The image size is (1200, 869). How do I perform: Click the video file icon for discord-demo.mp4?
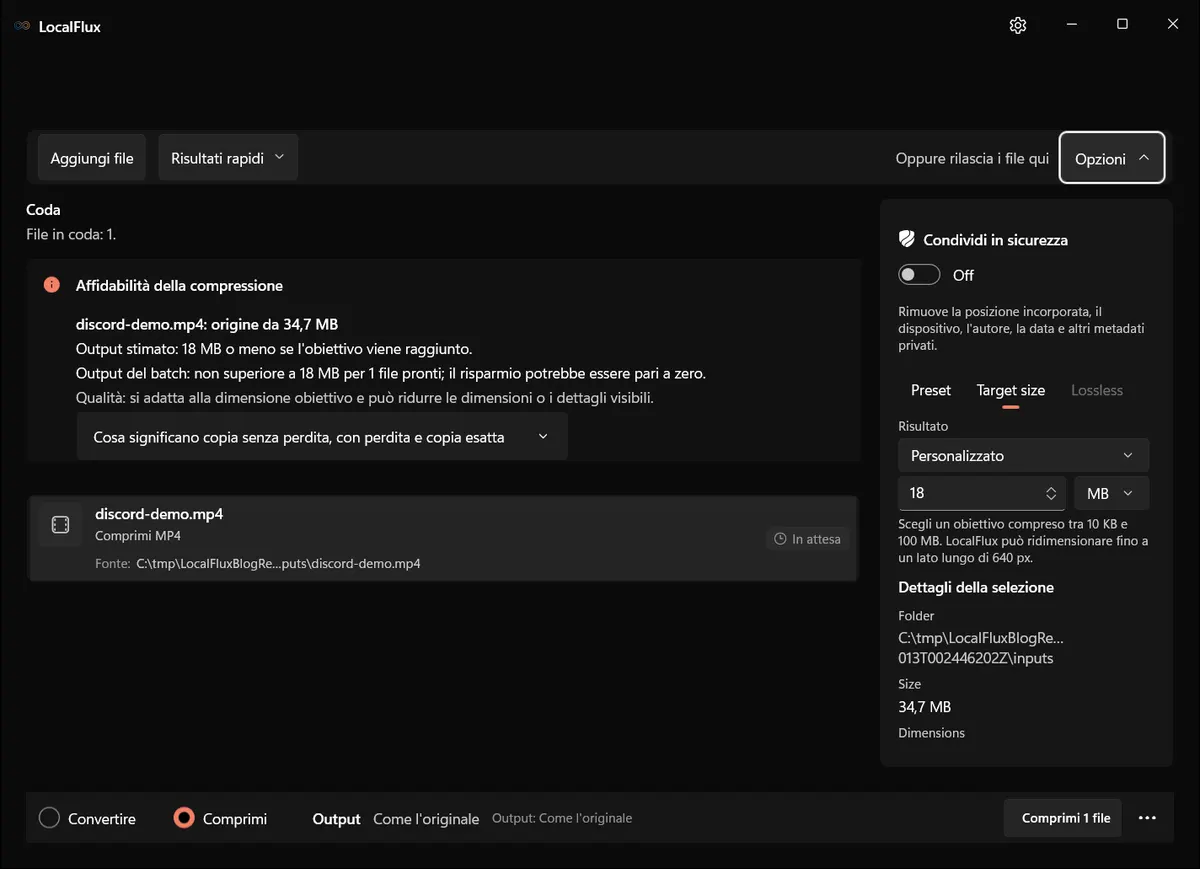pyautogui.click(x=60, y=525)
